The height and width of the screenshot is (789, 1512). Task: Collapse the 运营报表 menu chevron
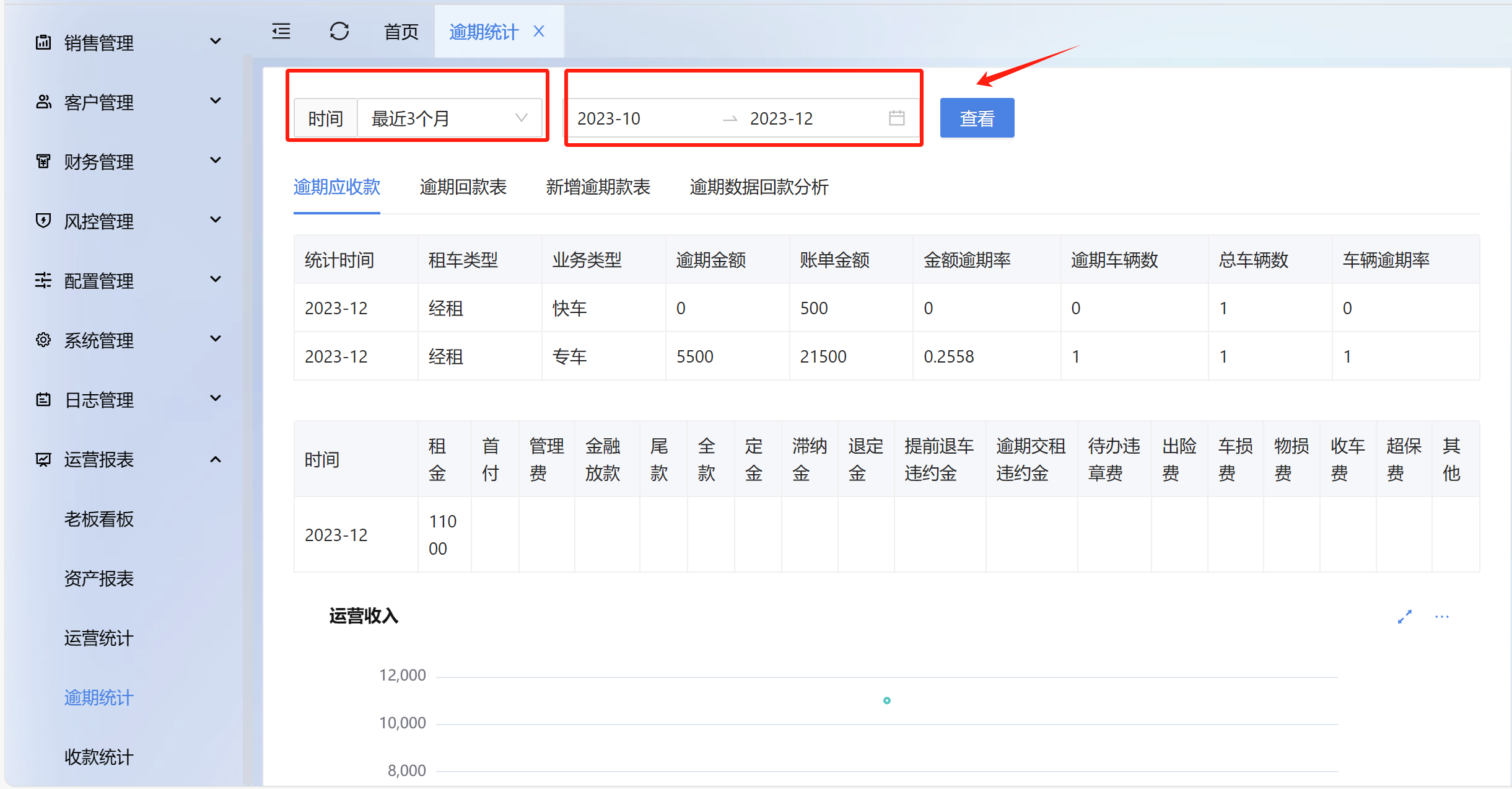216,459
